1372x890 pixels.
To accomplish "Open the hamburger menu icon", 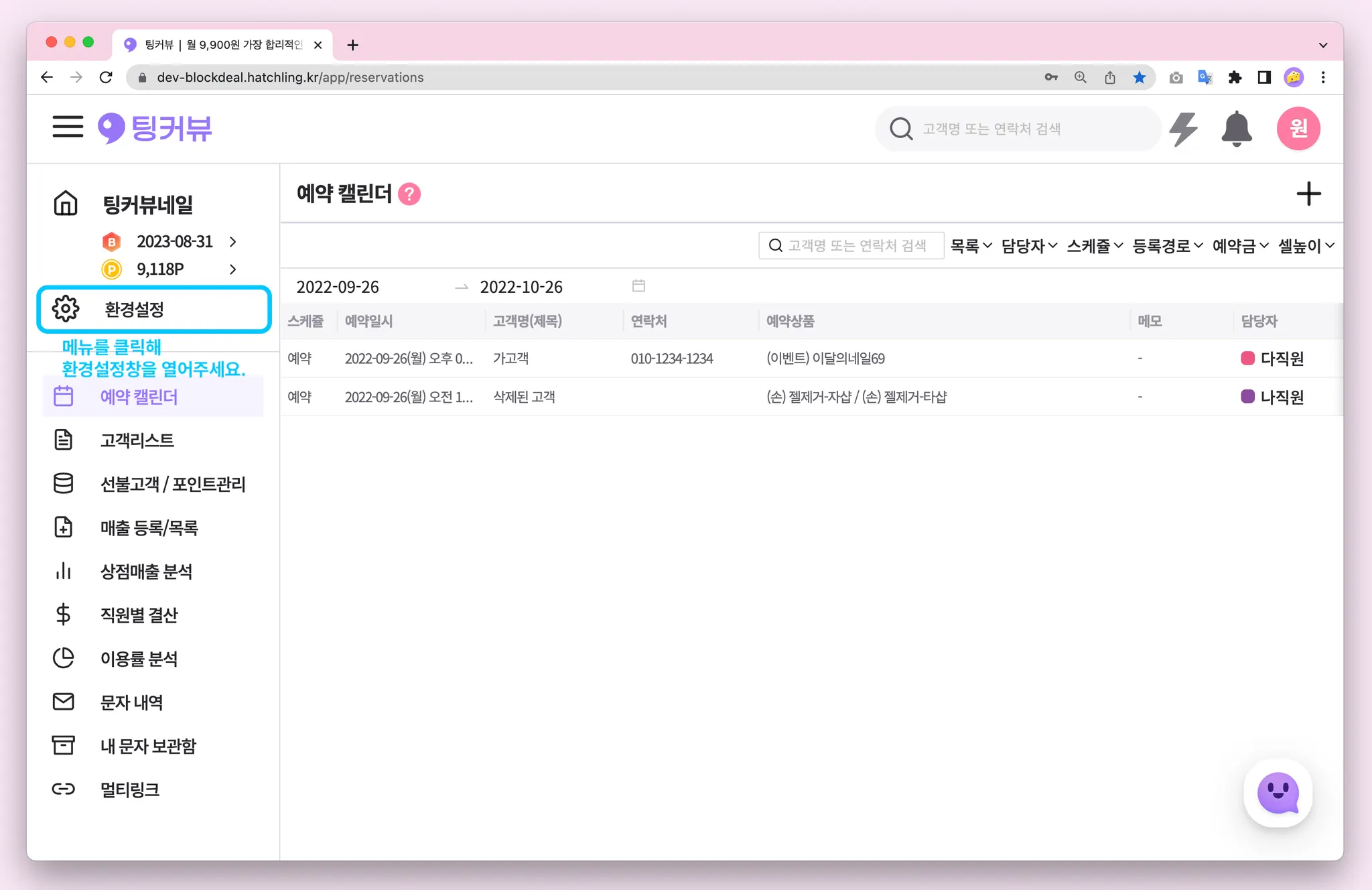I will click(x=68, y=127).
